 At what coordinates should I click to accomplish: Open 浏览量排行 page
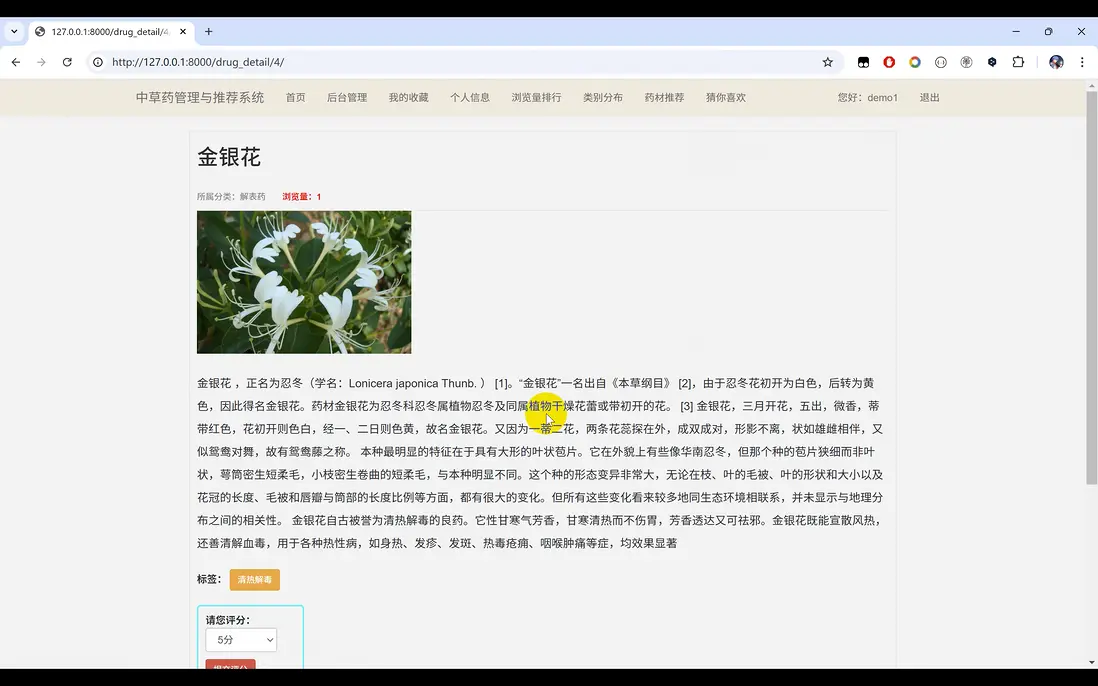tap(536, 97)
